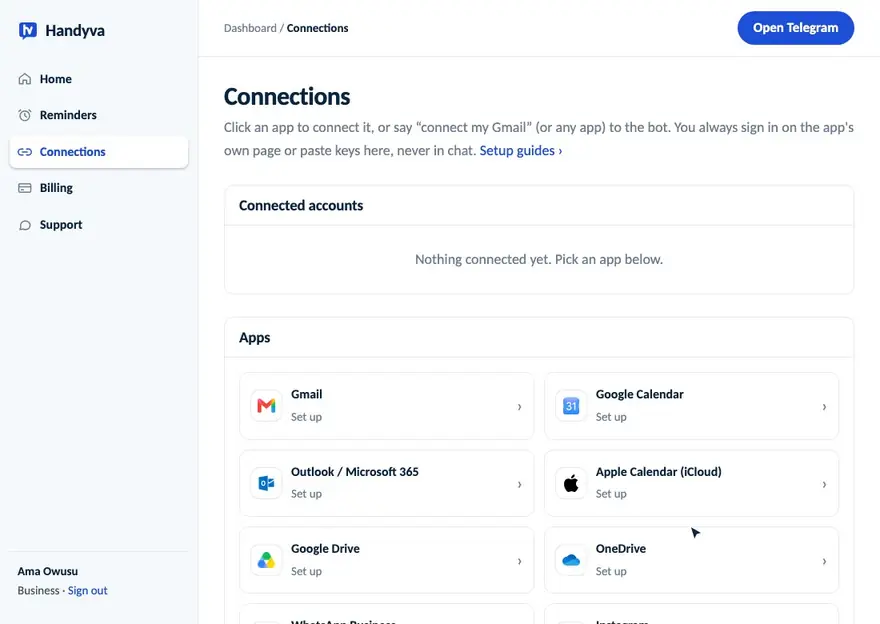Go to Reminders in the sidebar
Image resolution: width=880 pixels, height=624 pixels.
click(68, 115)
